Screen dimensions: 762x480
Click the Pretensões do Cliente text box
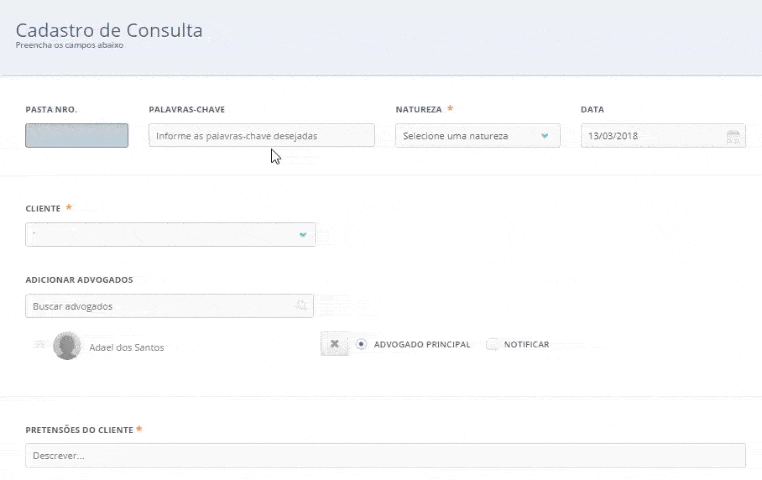[385, 456]
